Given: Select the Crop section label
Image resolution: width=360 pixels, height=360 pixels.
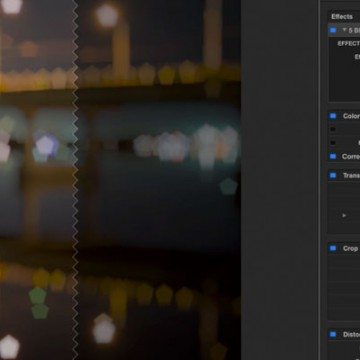Looking at the screenshot, I should [x=350, y=248].
